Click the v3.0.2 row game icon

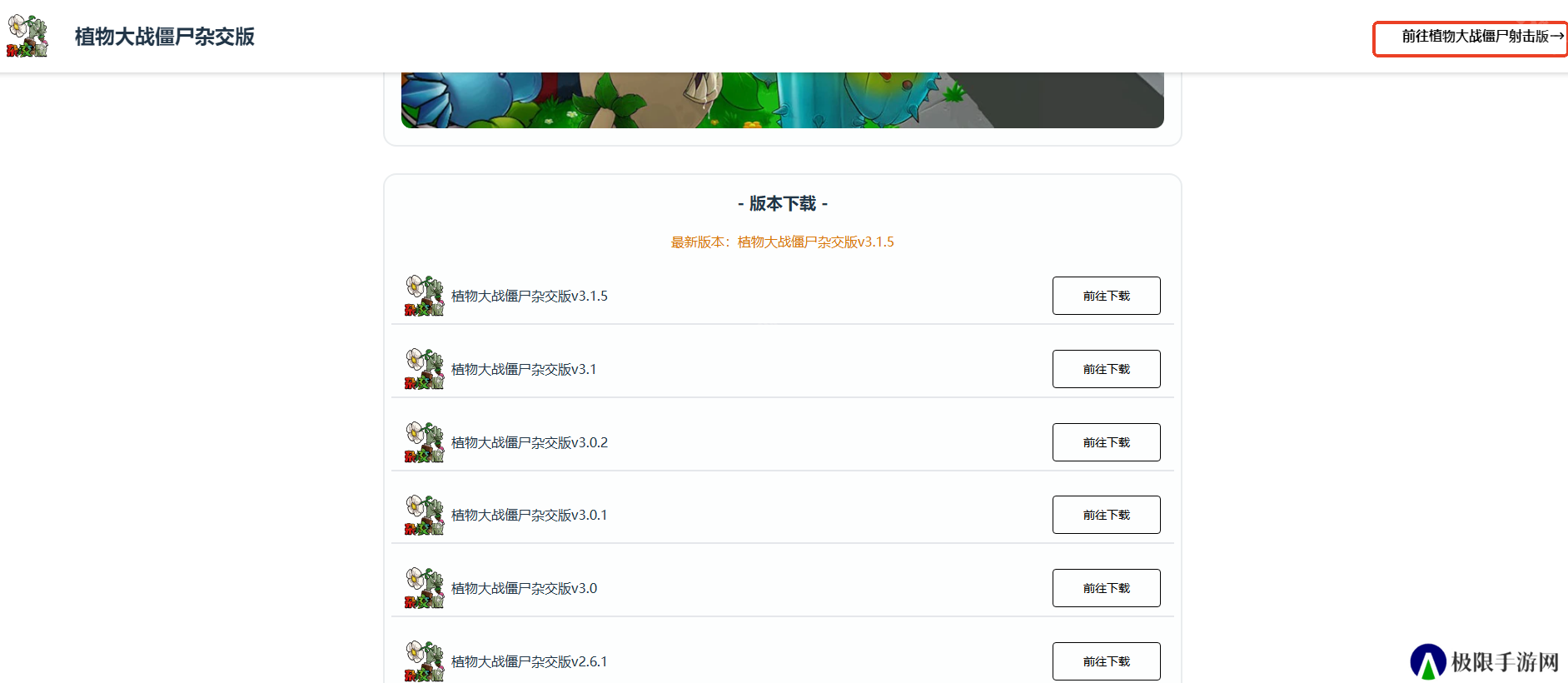pyautogui.click(x=425, y=442)
